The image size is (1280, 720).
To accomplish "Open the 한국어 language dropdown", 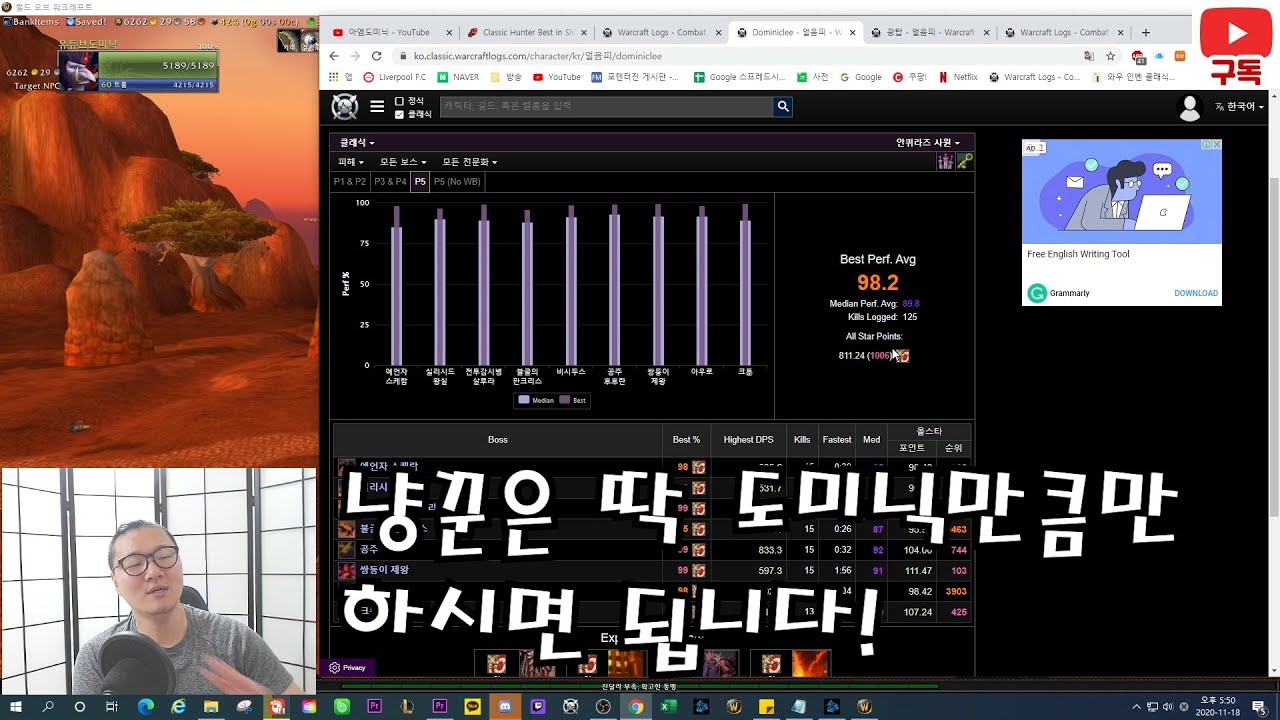I will 1240,106.
